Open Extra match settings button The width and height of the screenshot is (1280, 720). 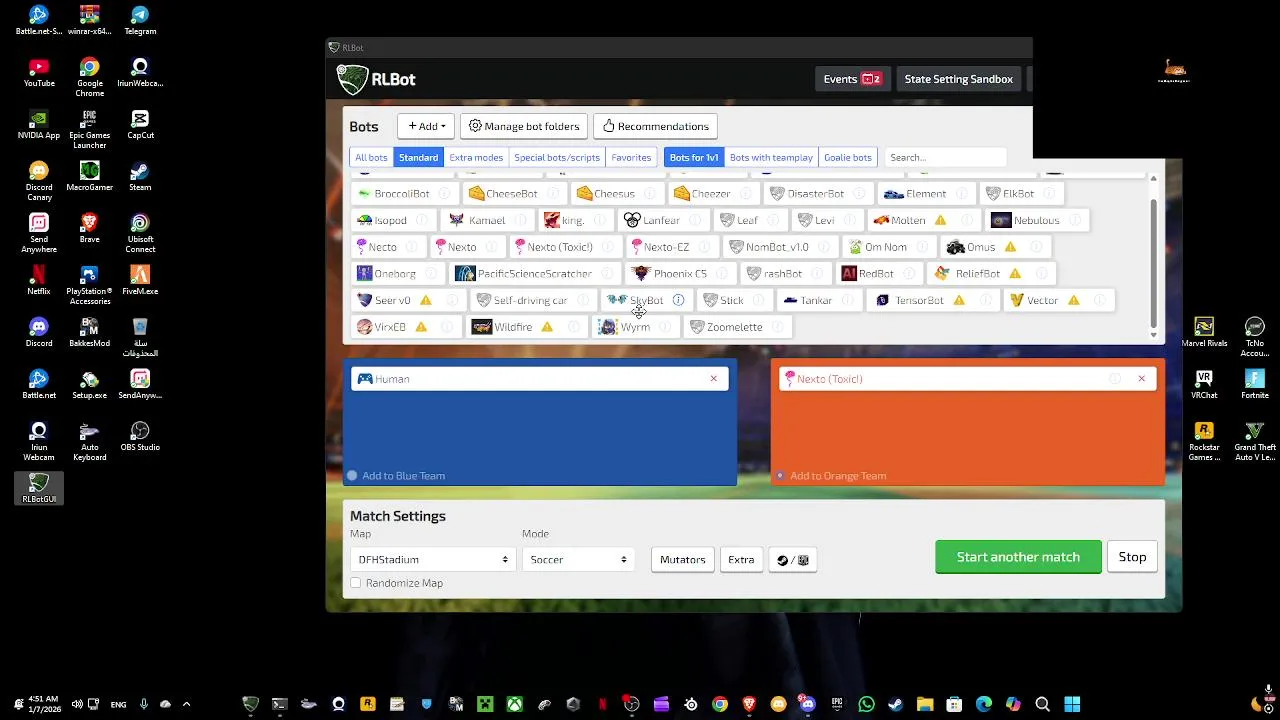(741, 560)
